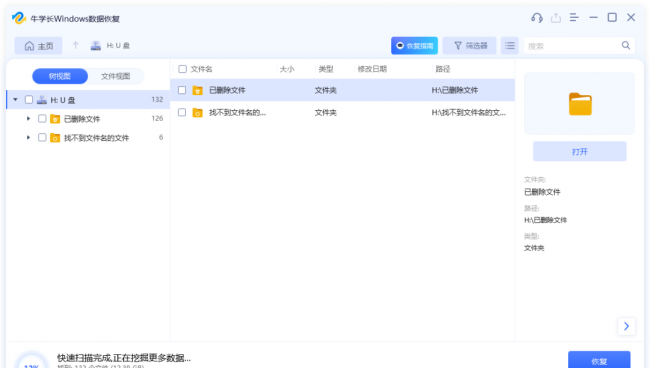Sort by 修改日期 column header
The width and height of the screenshot is (650, 368).
click(x=372, y=69)
